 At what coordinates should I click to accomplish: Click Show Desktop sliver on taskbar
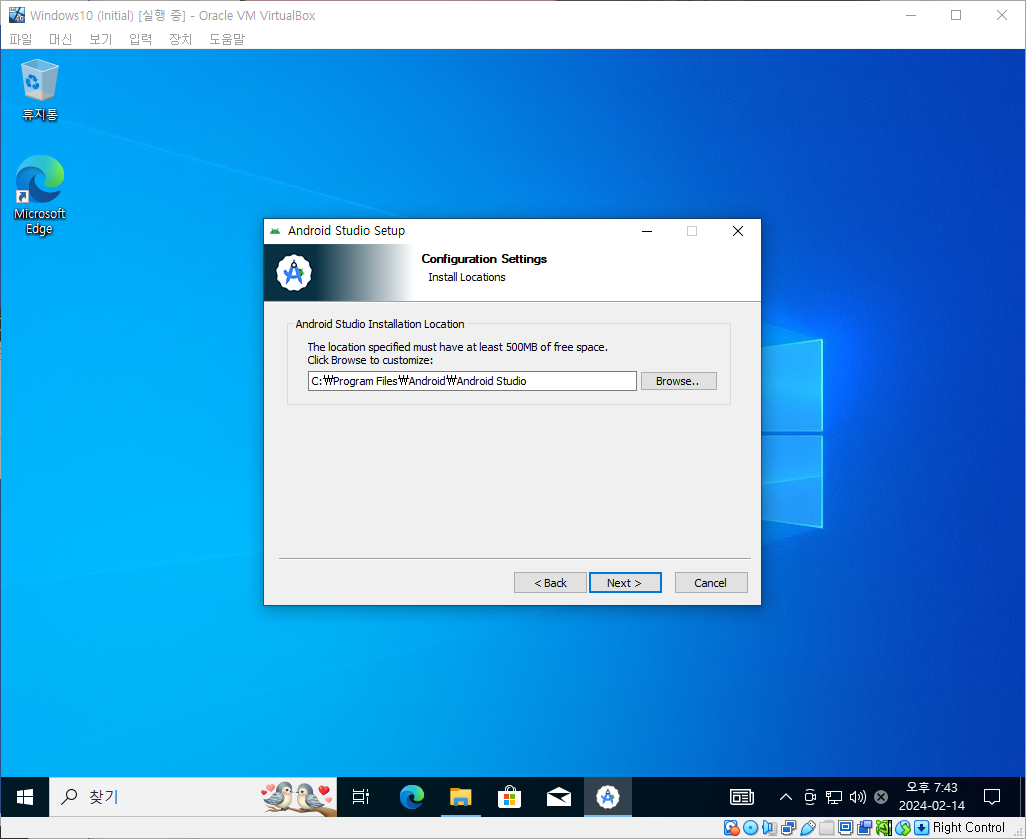[1022, 796]
